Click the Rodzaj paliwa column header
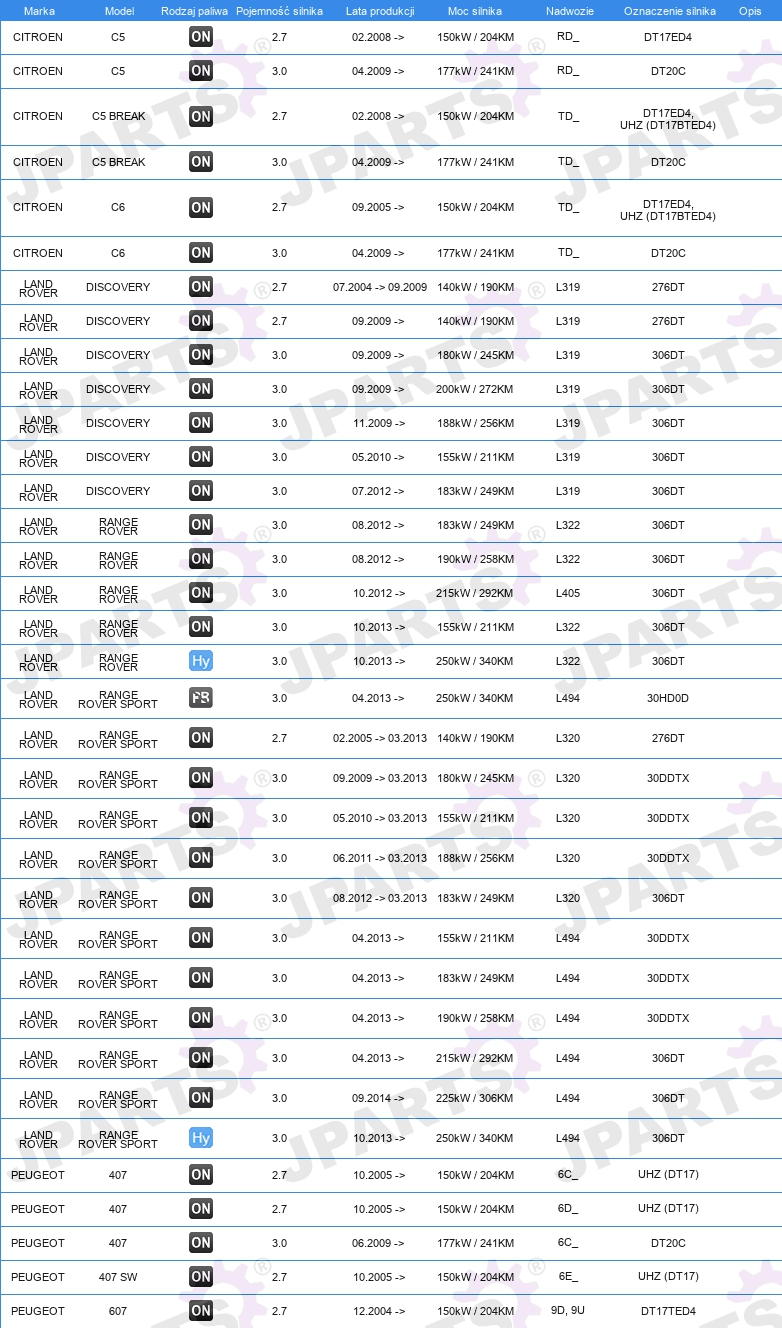The height and width of the screenshot is (1328, 782). [194, 11]
